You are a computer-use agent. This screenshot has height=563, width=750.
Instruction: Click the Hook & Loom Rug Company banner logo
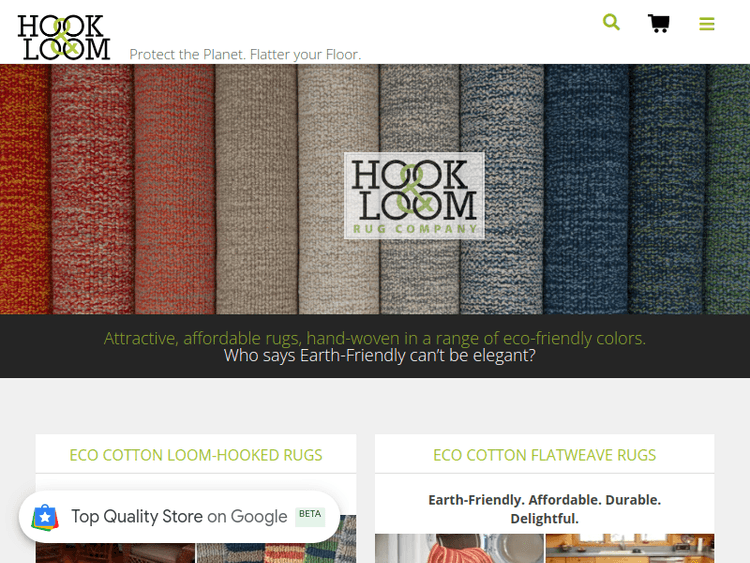tap(414, 195)
